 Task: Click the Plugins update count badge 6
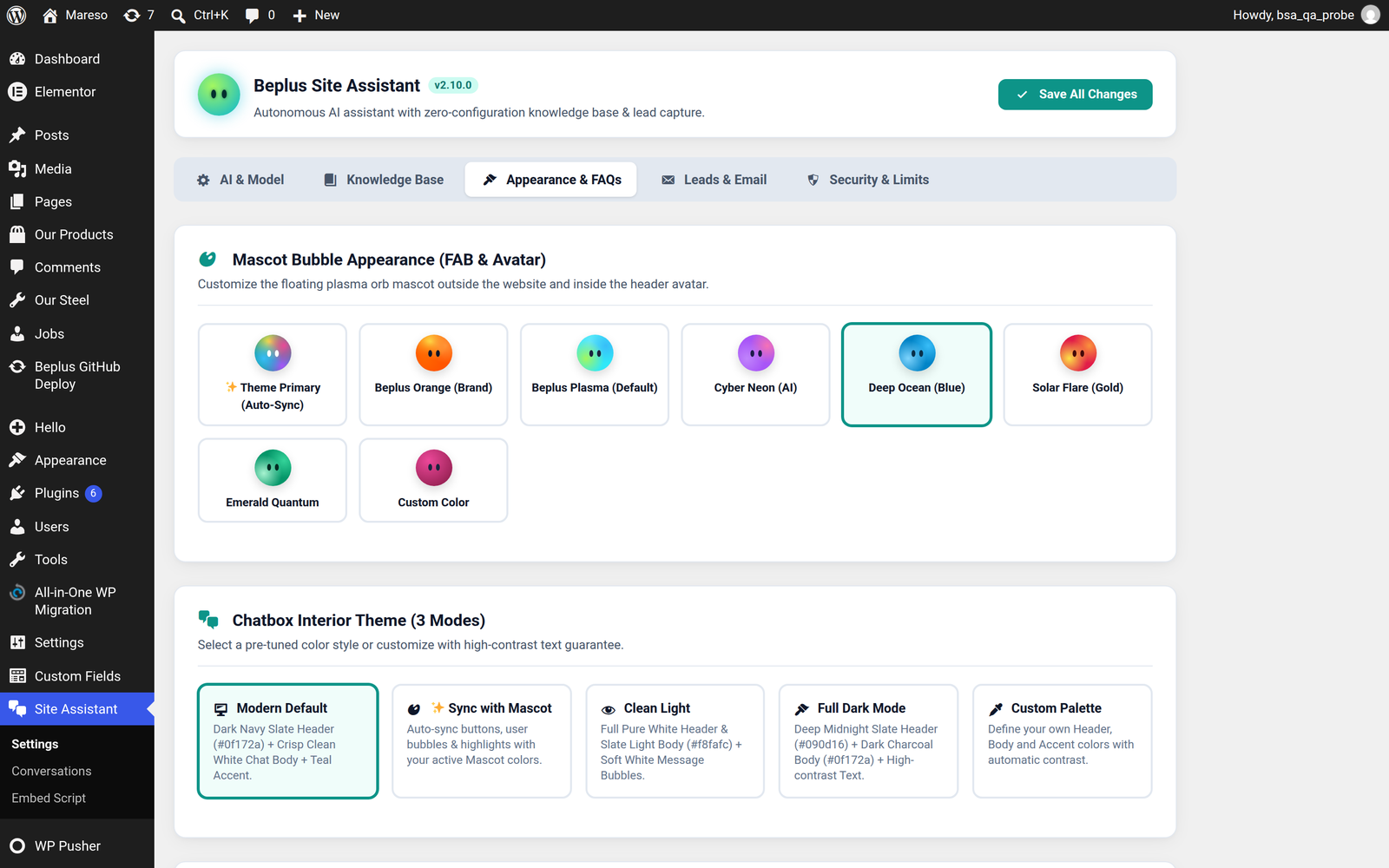pyautogui.click(x=94, y=493)
